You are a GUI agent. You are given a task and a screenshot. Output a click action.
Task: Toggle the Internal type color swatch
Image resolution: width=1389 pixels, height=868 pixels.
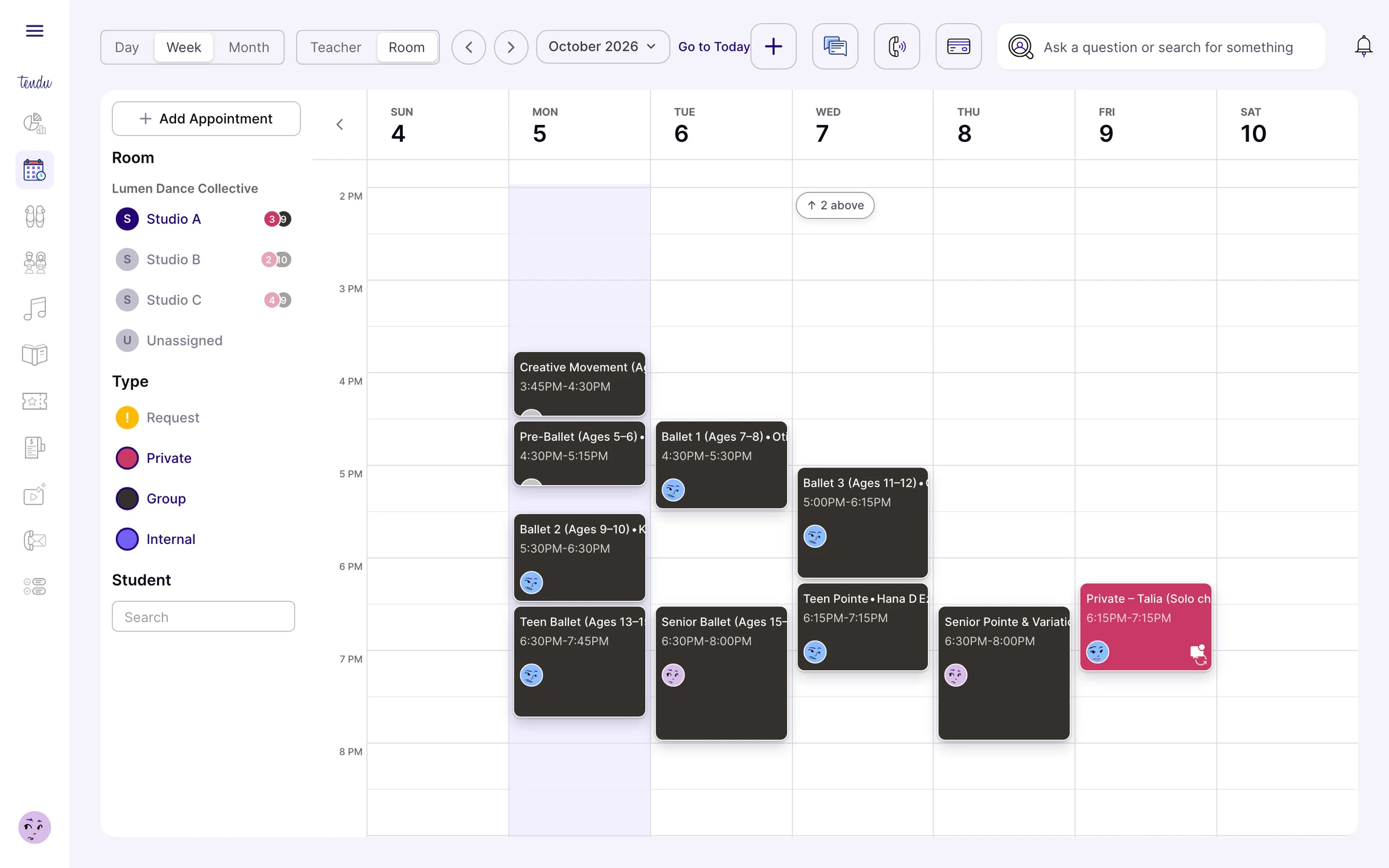click(x=127, y=539)
